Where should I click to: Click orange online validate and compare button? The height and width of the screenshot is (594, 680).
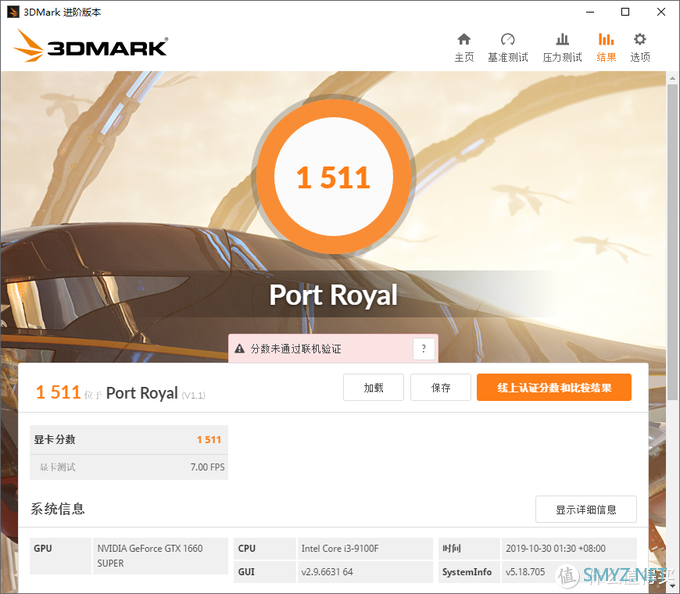point(554,387)
